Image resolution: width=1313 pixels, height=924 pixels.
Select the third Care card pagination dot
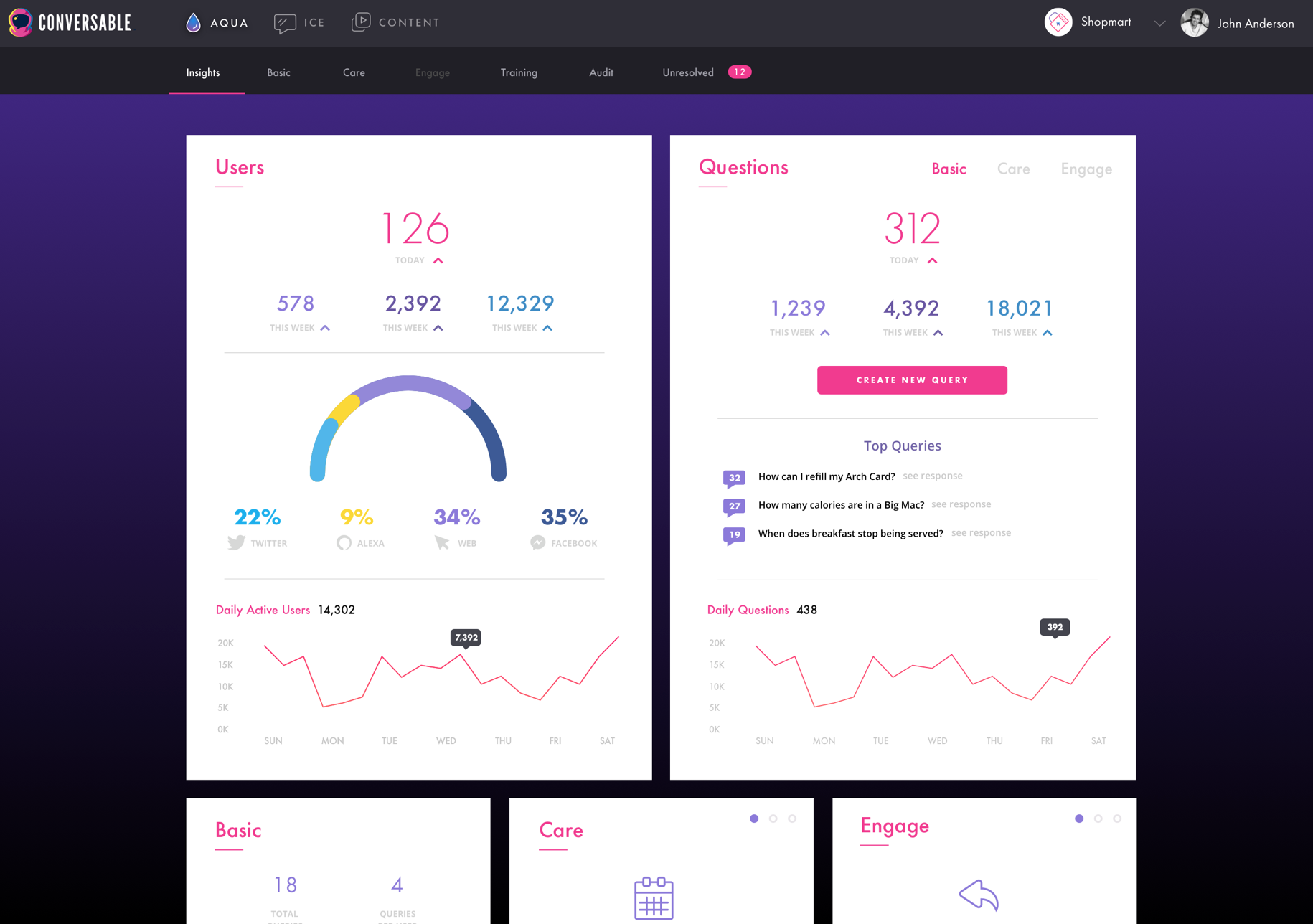coord(792,819)
